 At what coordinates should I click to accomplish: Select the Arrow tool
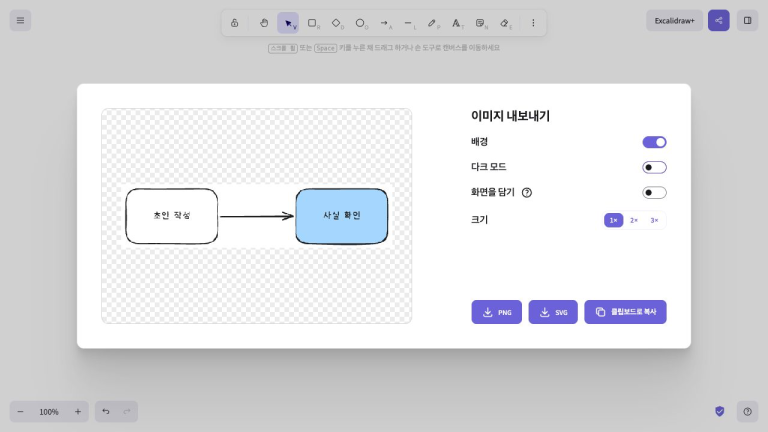384,23
